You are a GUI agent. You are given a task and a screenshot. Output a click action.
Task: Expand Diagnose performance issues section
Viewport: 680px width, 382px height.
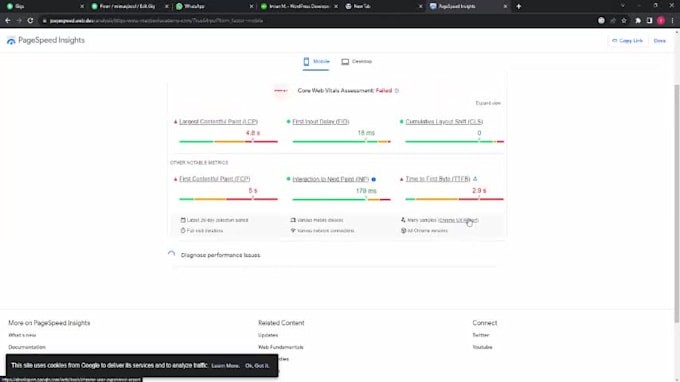220,255
